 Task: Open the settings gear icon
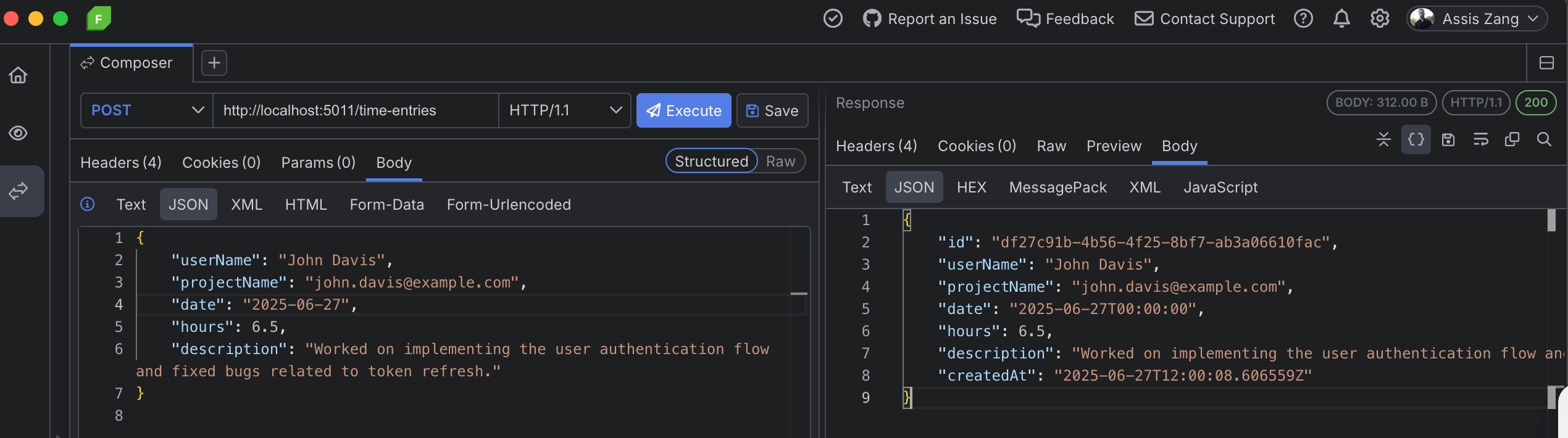coord(1380,19)
